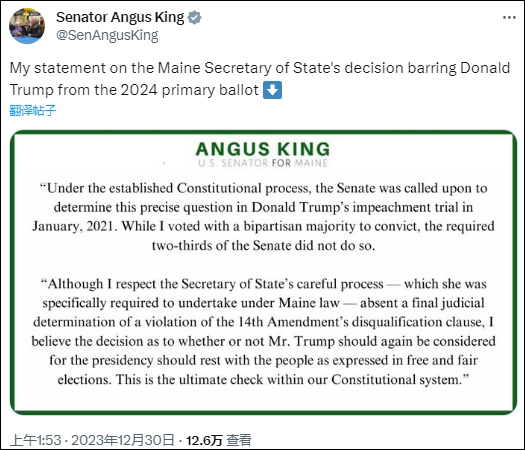
Task: Click the 'Although I respect' statement paragraph
Action: pos(264,331)
